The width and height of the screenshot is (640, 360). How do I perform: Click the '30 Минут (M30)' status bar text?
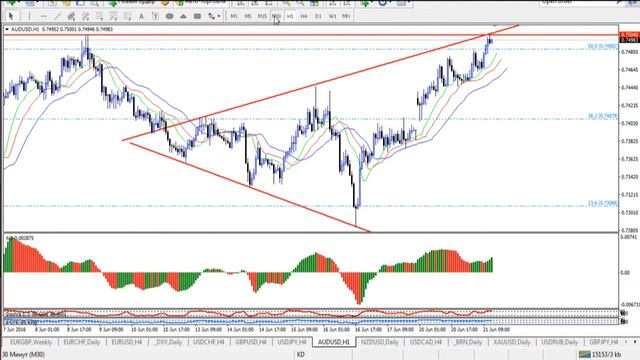23,354
